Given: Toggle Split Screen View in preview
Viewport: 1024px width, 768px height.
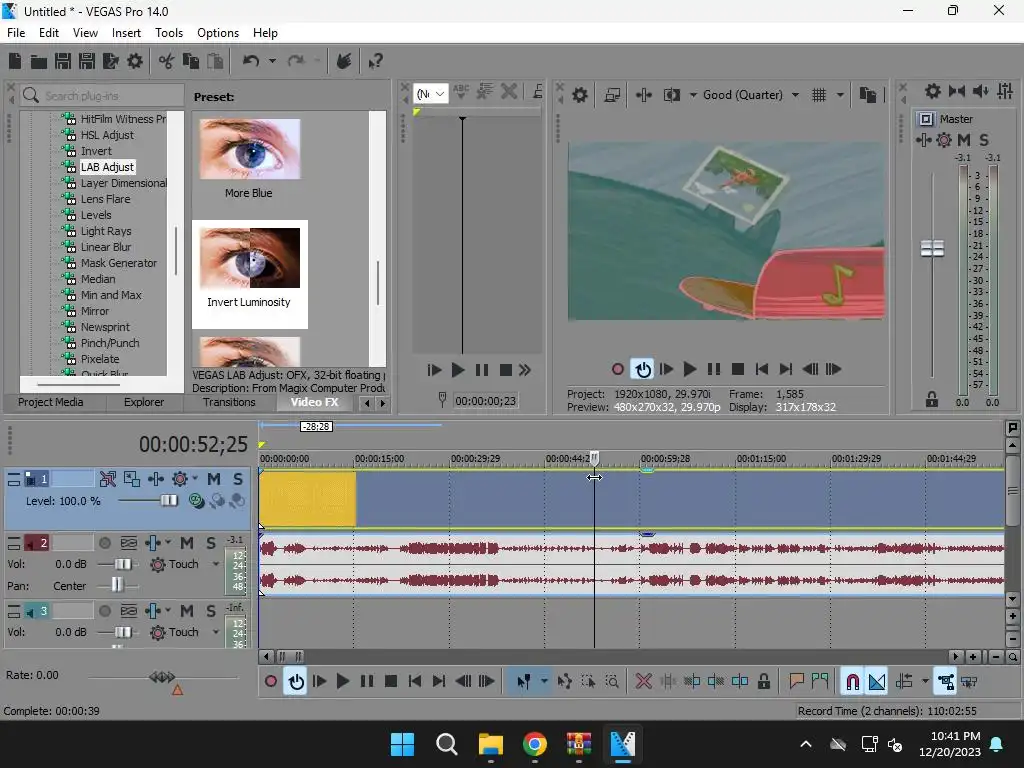Looking at the screenshot, I should click(672, 95).
